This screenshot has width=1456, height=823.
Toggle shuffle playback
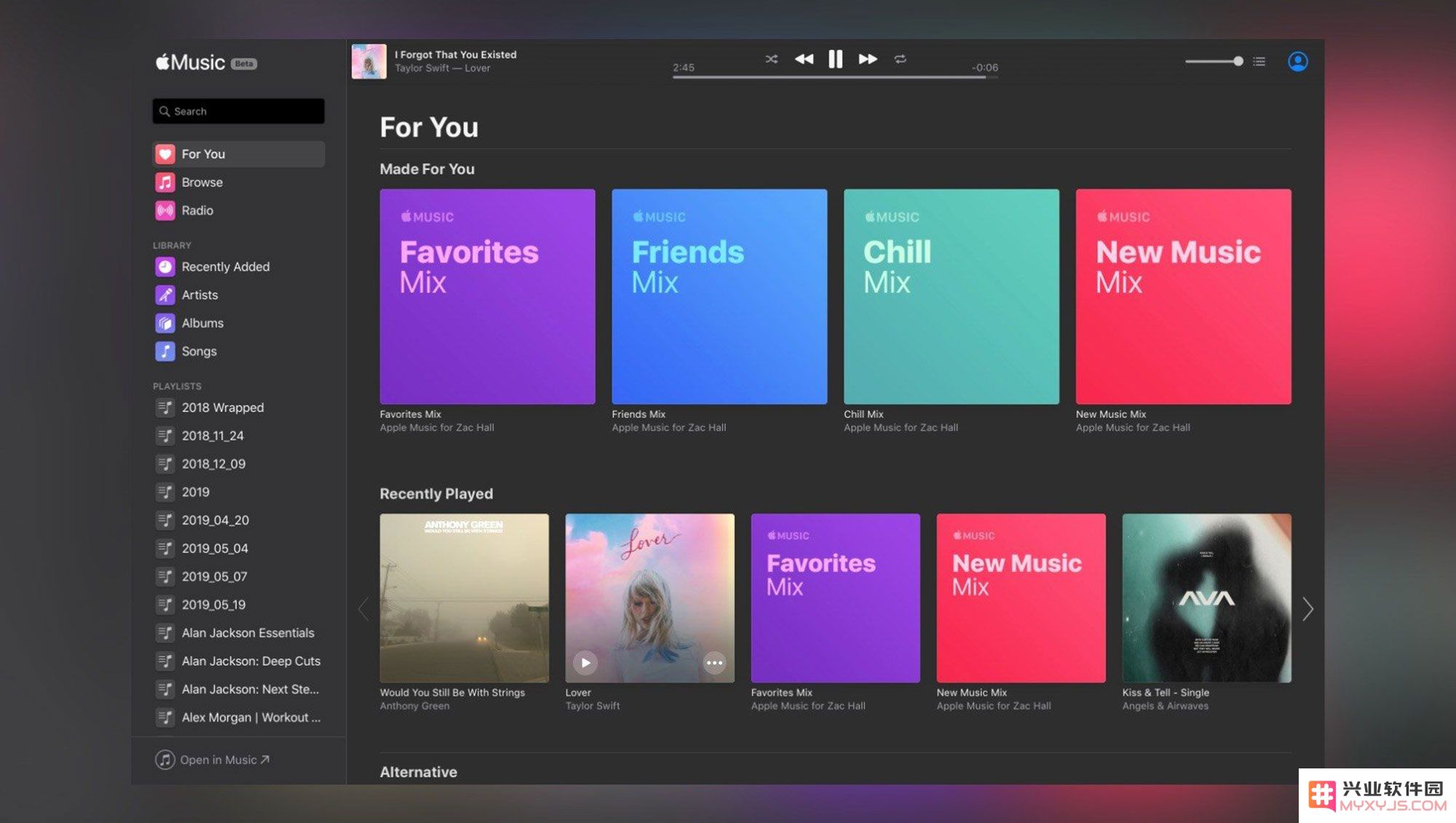[x=772, y=59]
